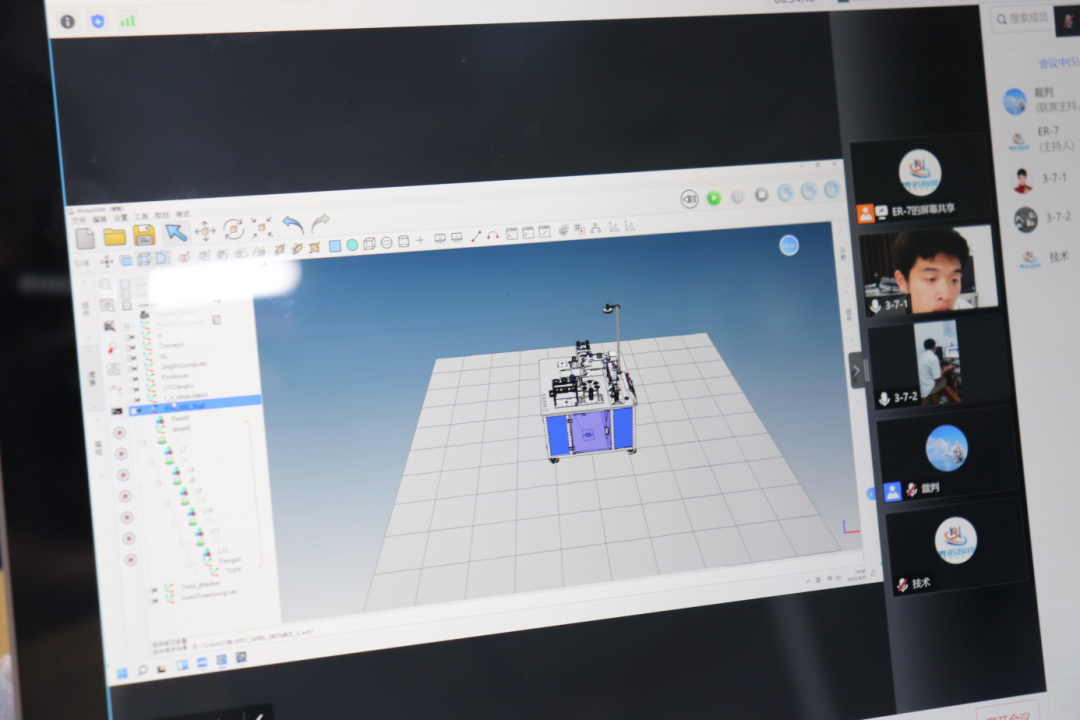
Task: Open the Windows Start button in the shared taskbar
Action: [x=122, y=673]
